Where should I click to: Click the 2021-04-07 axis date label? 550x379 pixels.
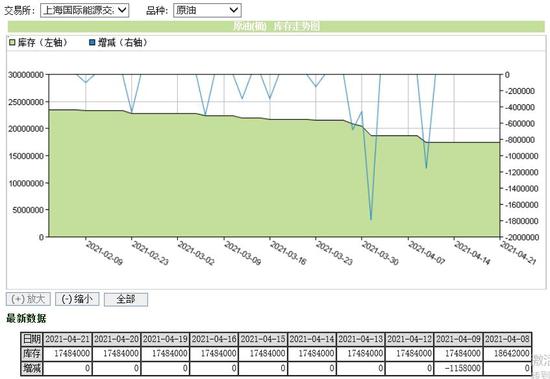pos(427,253)
